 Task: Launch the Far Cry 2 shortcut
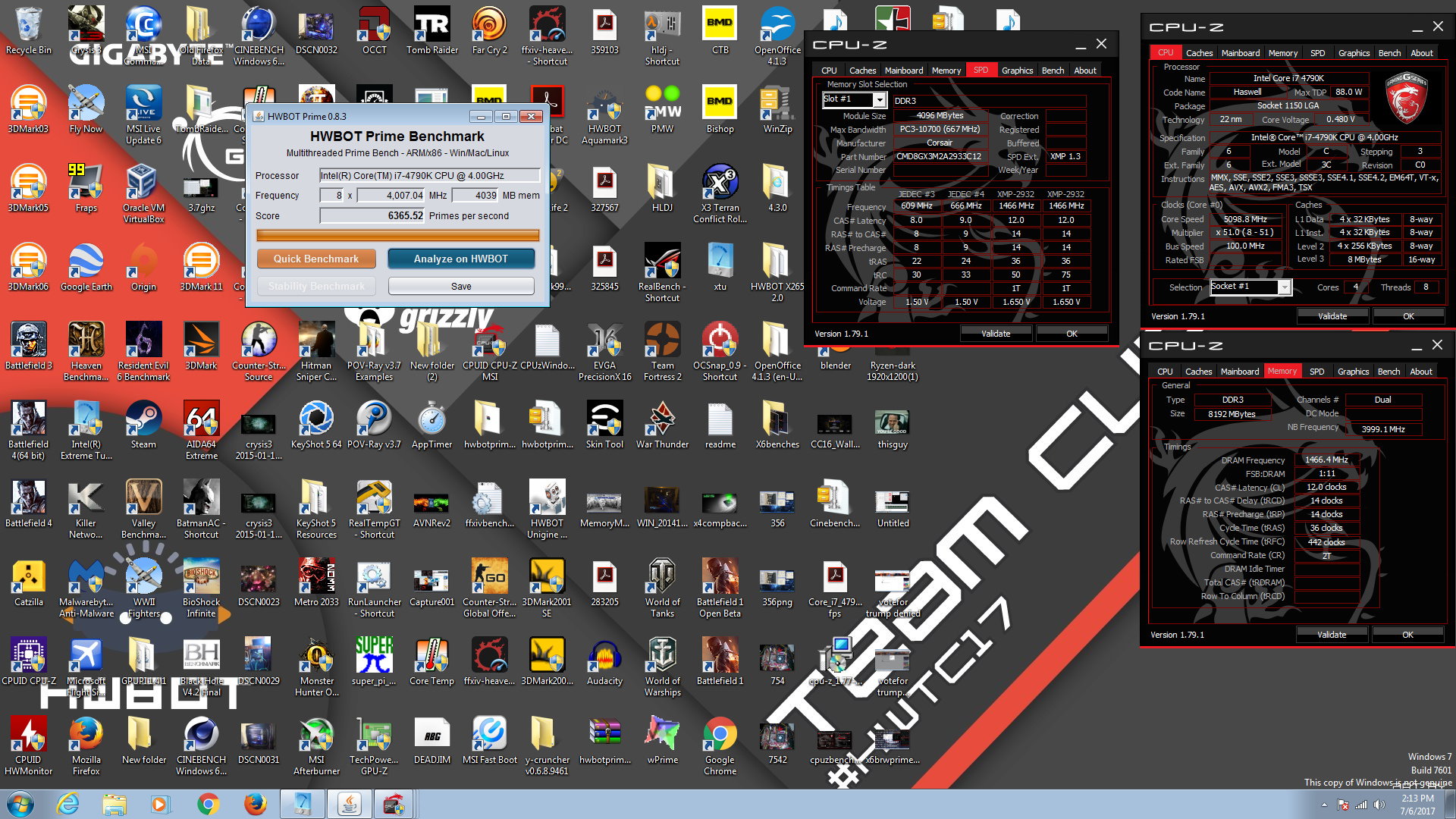coord(489,31)
